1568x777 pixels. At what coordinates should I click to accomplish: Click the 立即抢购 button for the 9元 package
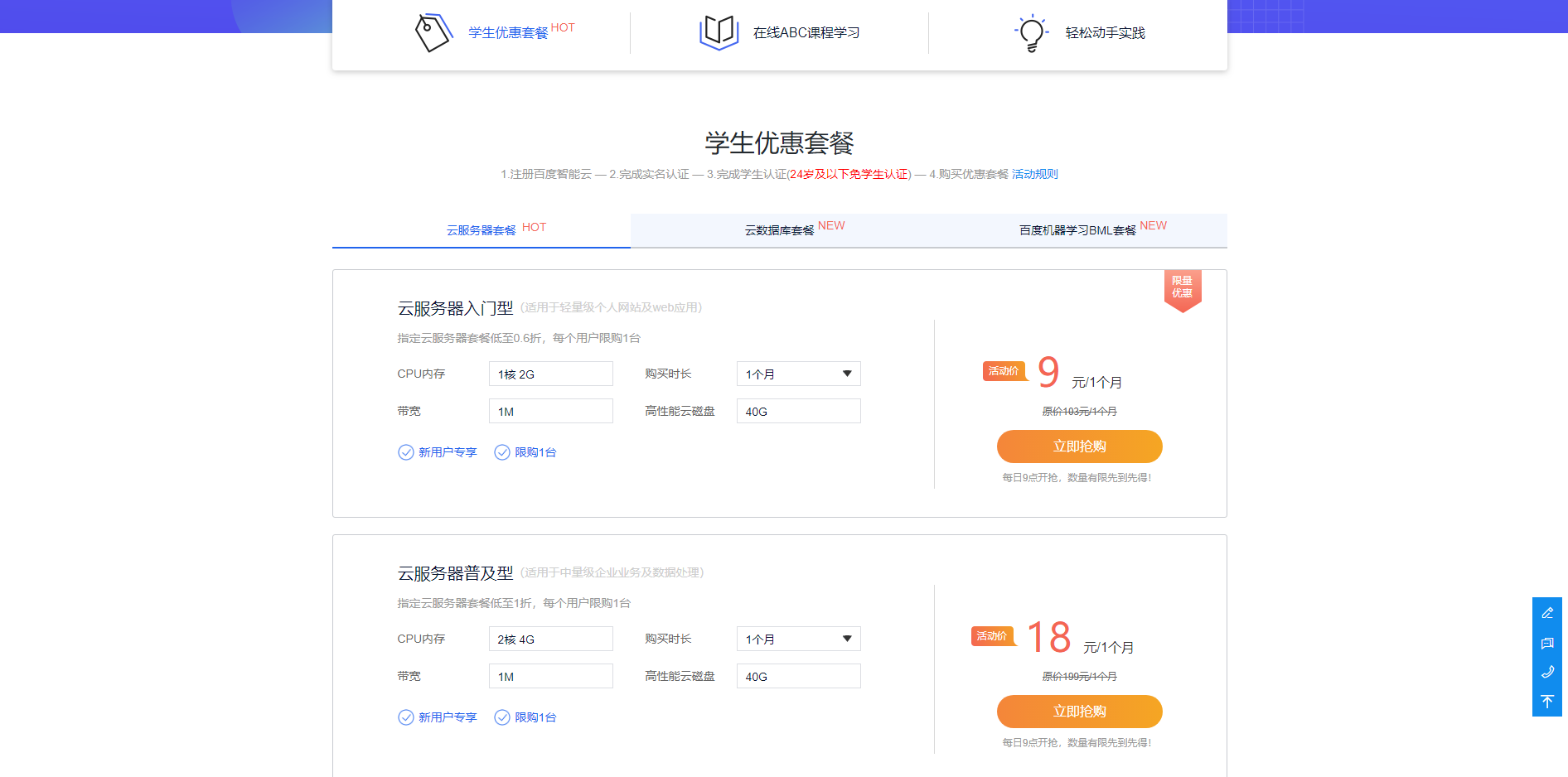tap(1078, 446)
